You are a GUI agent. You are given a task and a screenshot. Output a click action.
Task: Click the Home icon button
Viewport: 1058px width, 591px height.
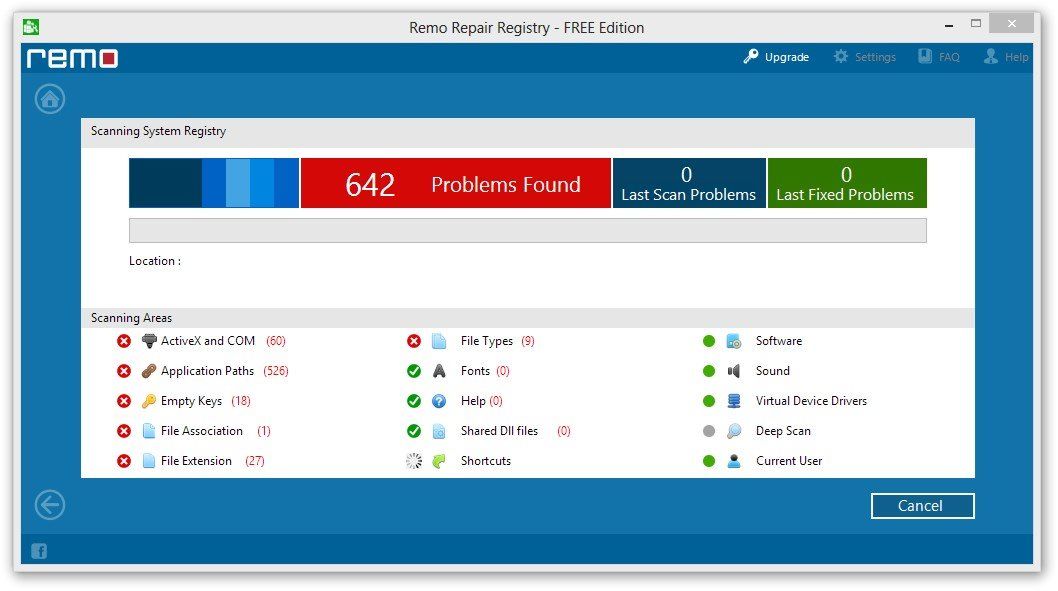(50, 99)
